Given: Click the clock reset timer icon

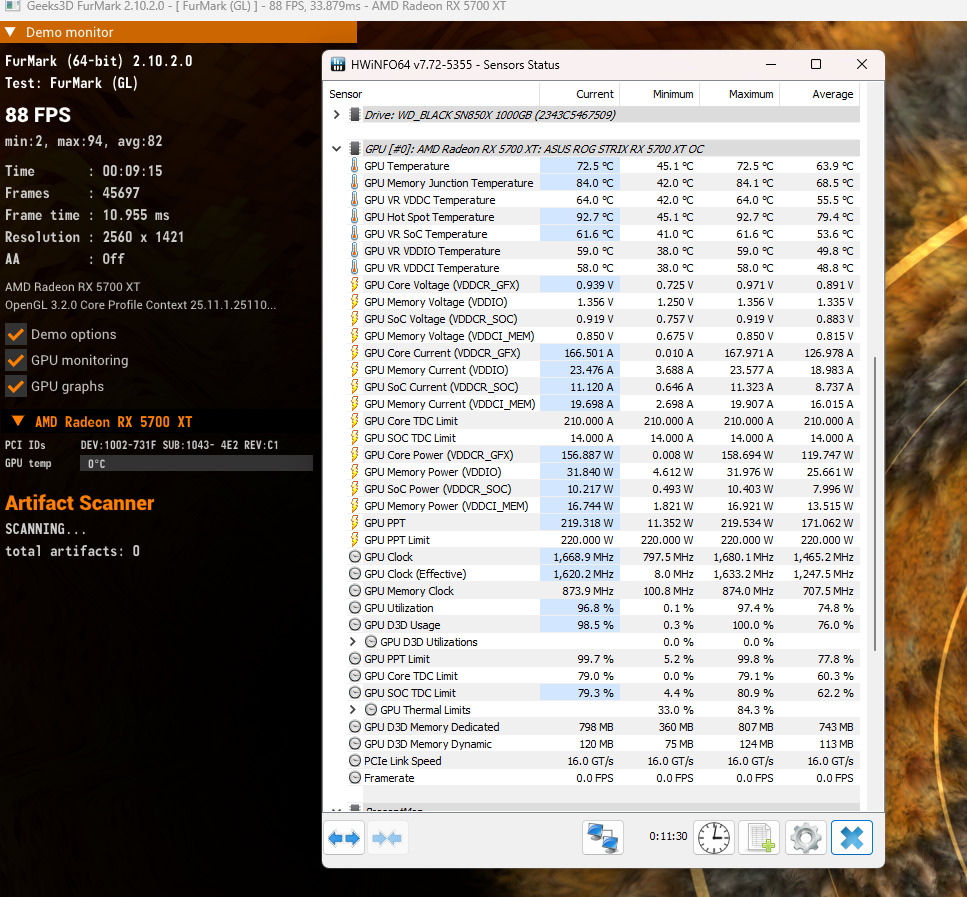Looking at the screenshot, I should point(714,838).
